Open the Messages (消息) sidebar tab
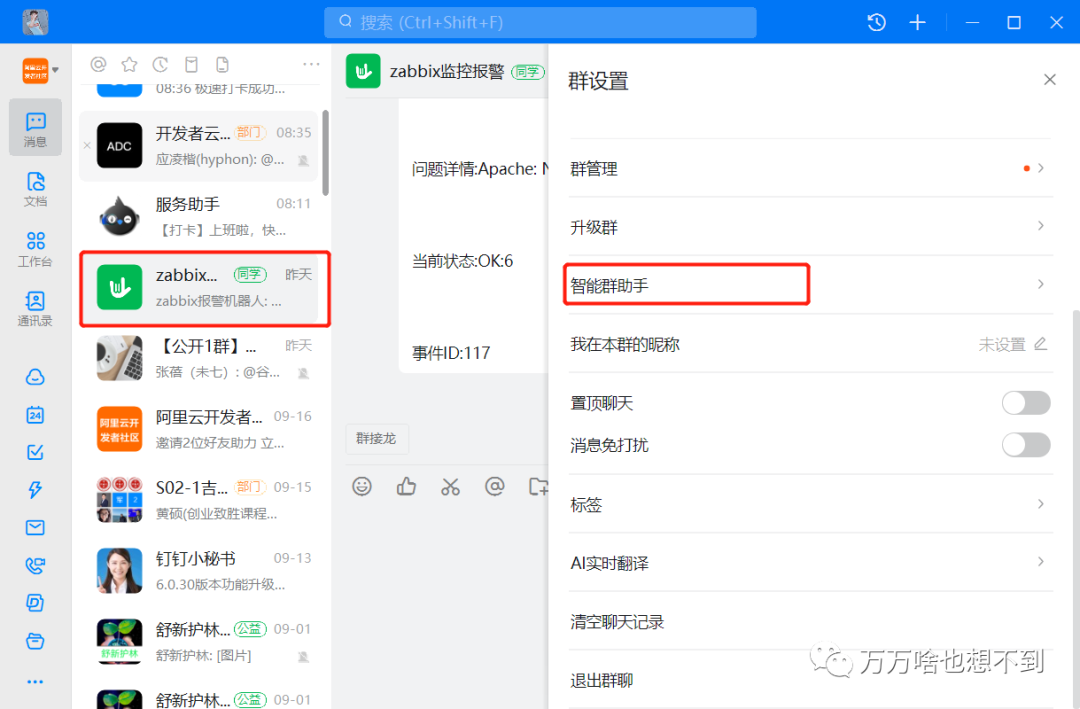 (x=35, y=128)
